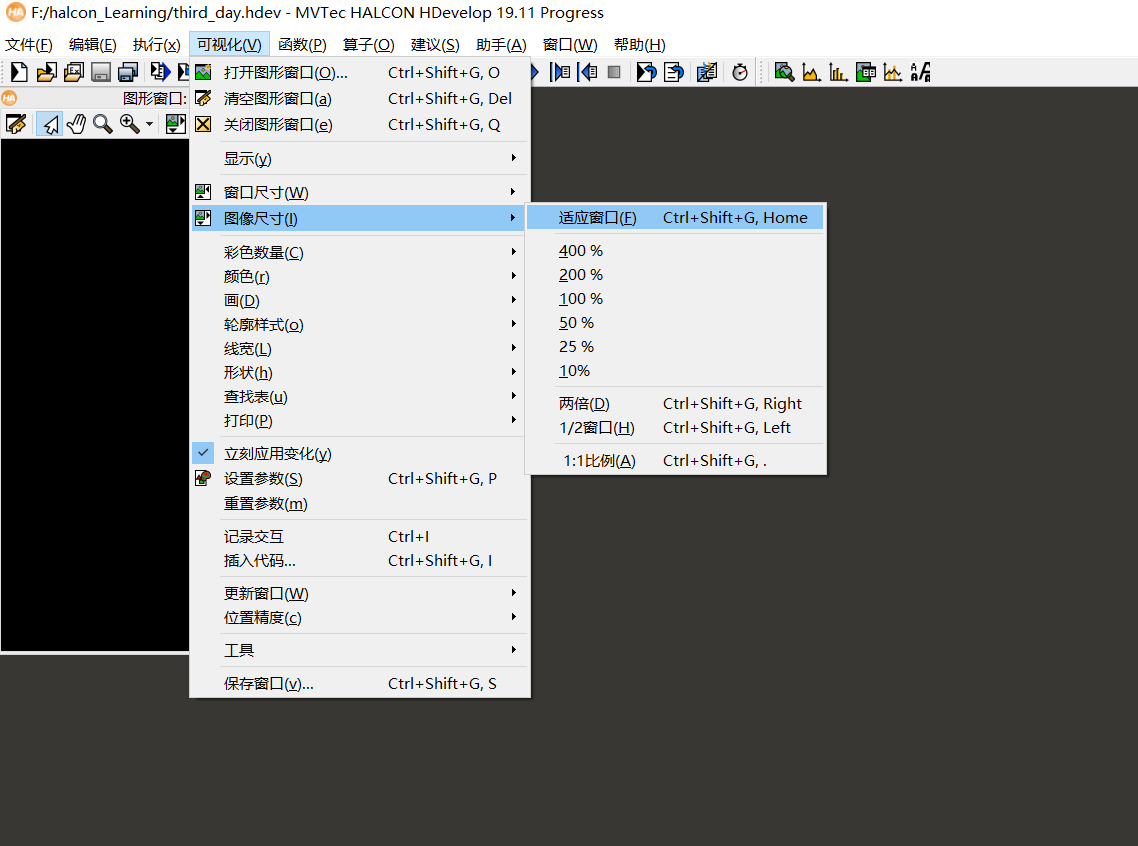The image size is (1138, 846).
Task: Expand the 窗口尺寸(W) submenu
Action: coord(360,192)
